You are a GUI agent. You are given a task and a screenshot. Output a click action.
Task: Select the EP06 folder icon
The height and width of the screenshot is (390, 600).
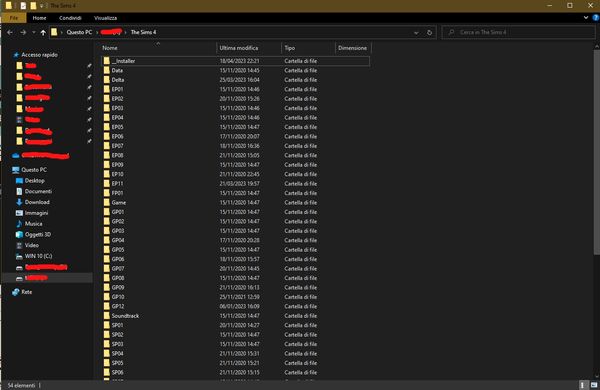tap(107, 136)
